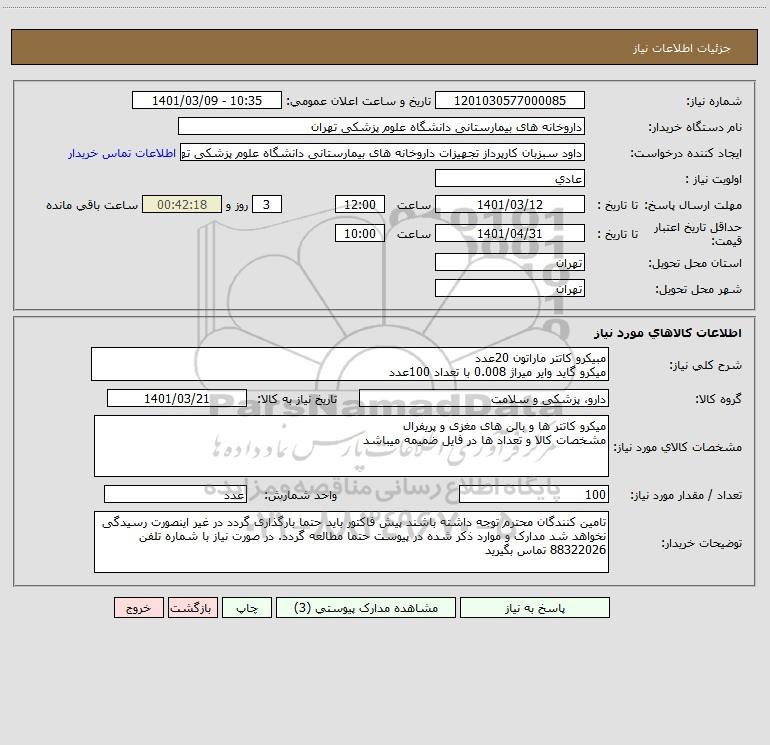
Task: Click response deadline time 12:00
Action: click(x=359, y=204)
